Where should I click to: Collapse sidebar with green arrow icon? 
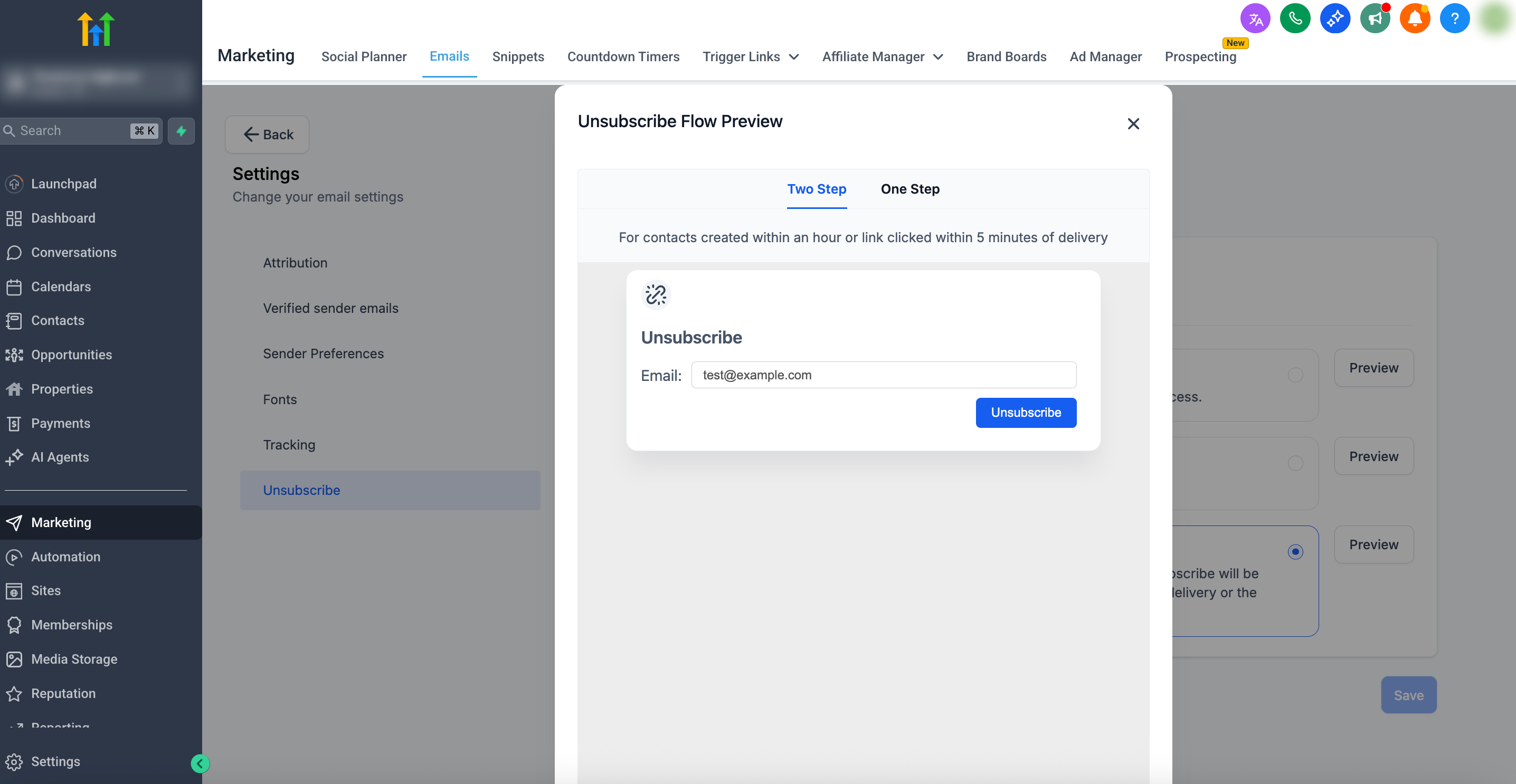200,763
